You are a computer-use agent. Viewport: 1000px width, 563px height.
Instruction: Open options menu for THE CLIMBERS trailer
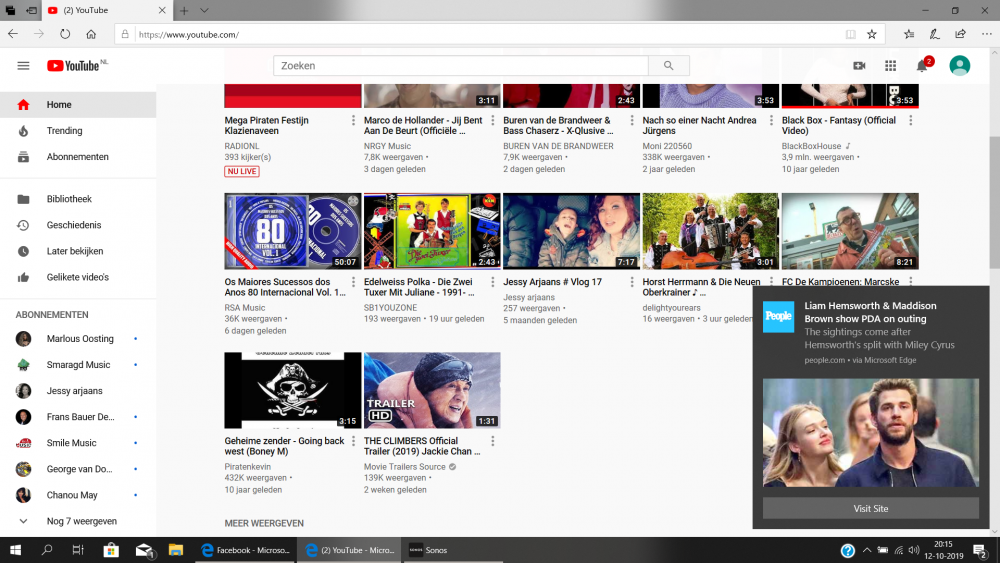492,441
